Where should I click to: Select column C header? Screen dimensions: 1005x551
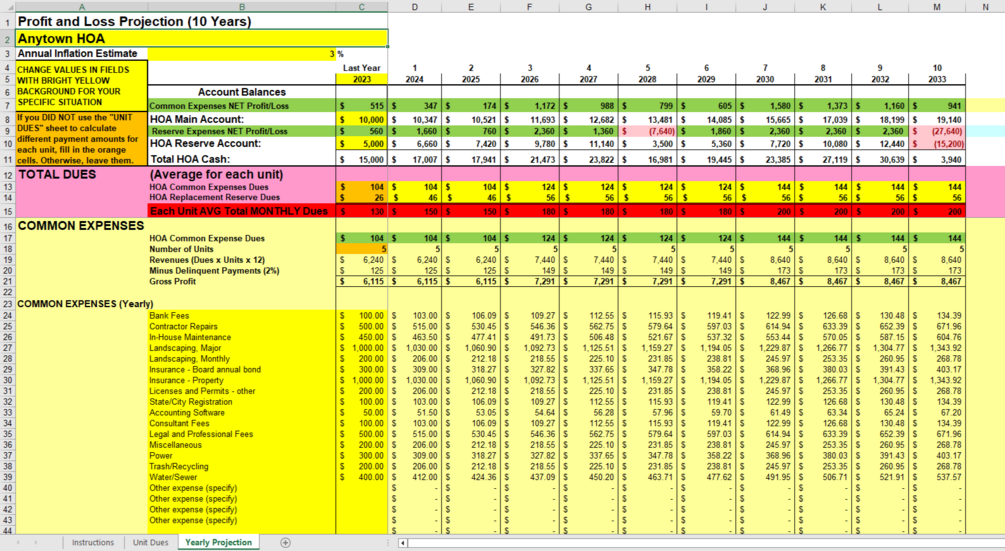[x=361, y=7]
